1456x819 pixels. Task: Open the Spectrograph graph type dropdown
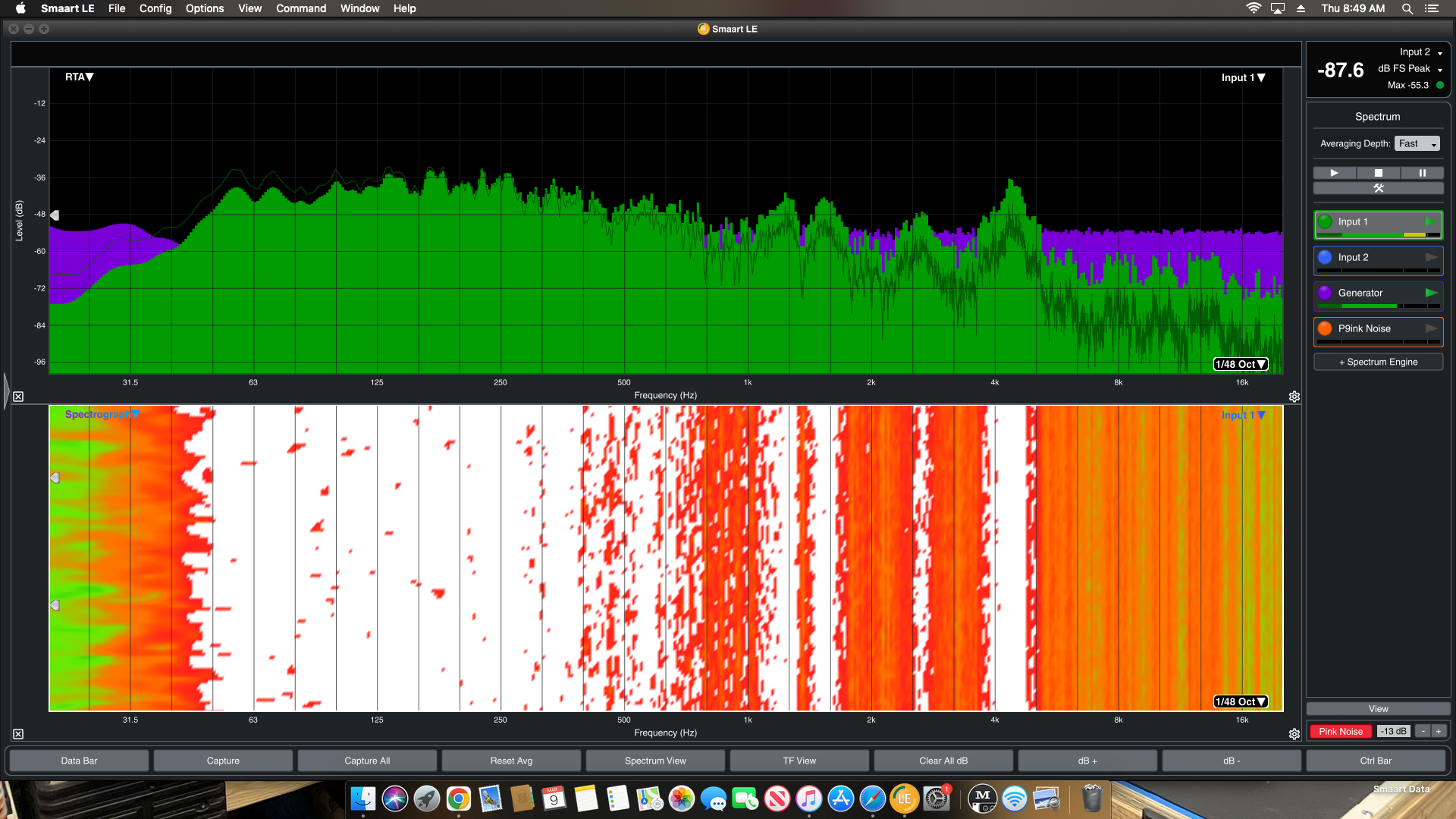click(x=102, y=414)
